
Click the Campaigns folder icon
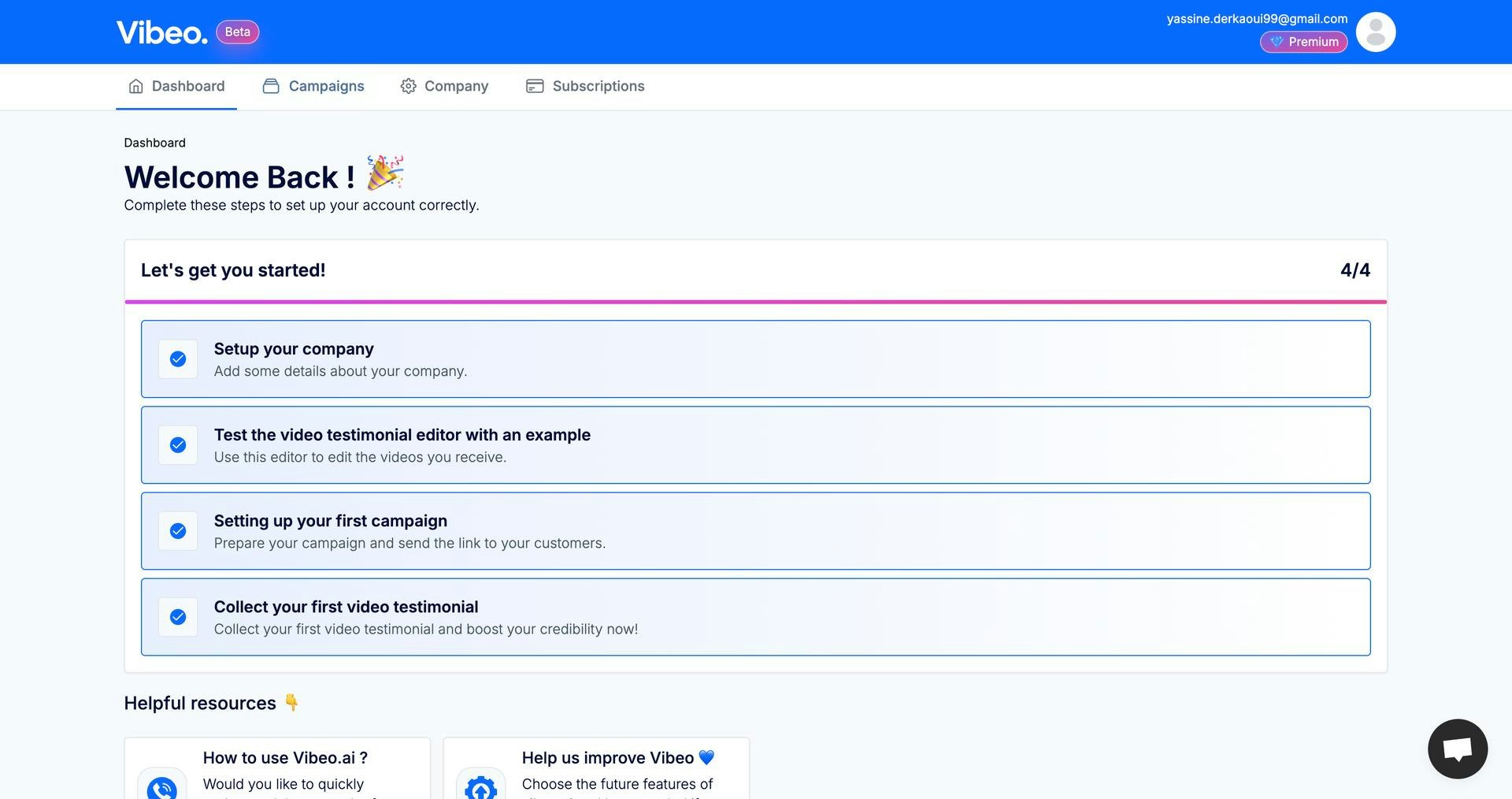271,86
